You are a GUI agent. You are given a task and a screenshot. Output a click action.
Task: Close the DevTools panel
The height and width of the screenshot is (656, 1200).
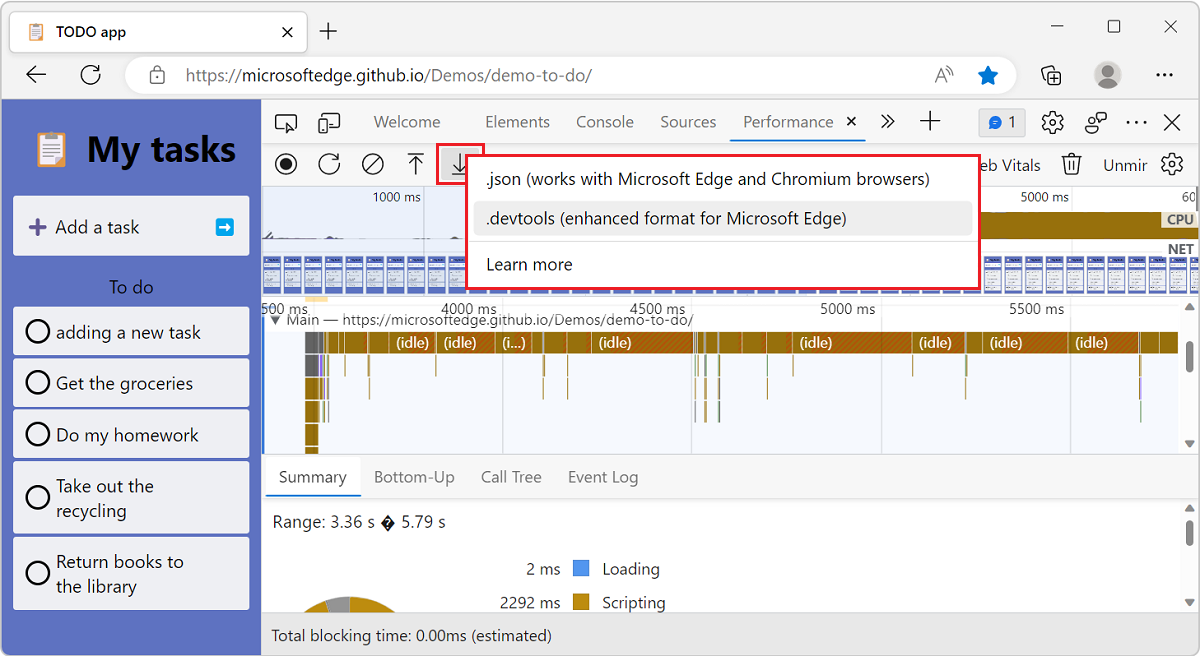pyautogui.click(x=1173, y=122)
